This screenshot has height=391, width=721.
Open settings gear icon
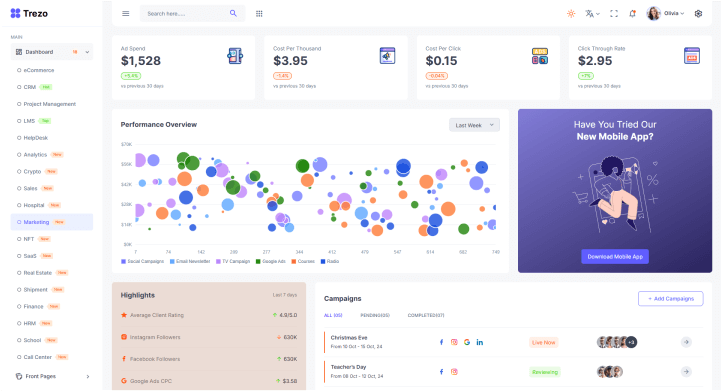pos(698,13)
